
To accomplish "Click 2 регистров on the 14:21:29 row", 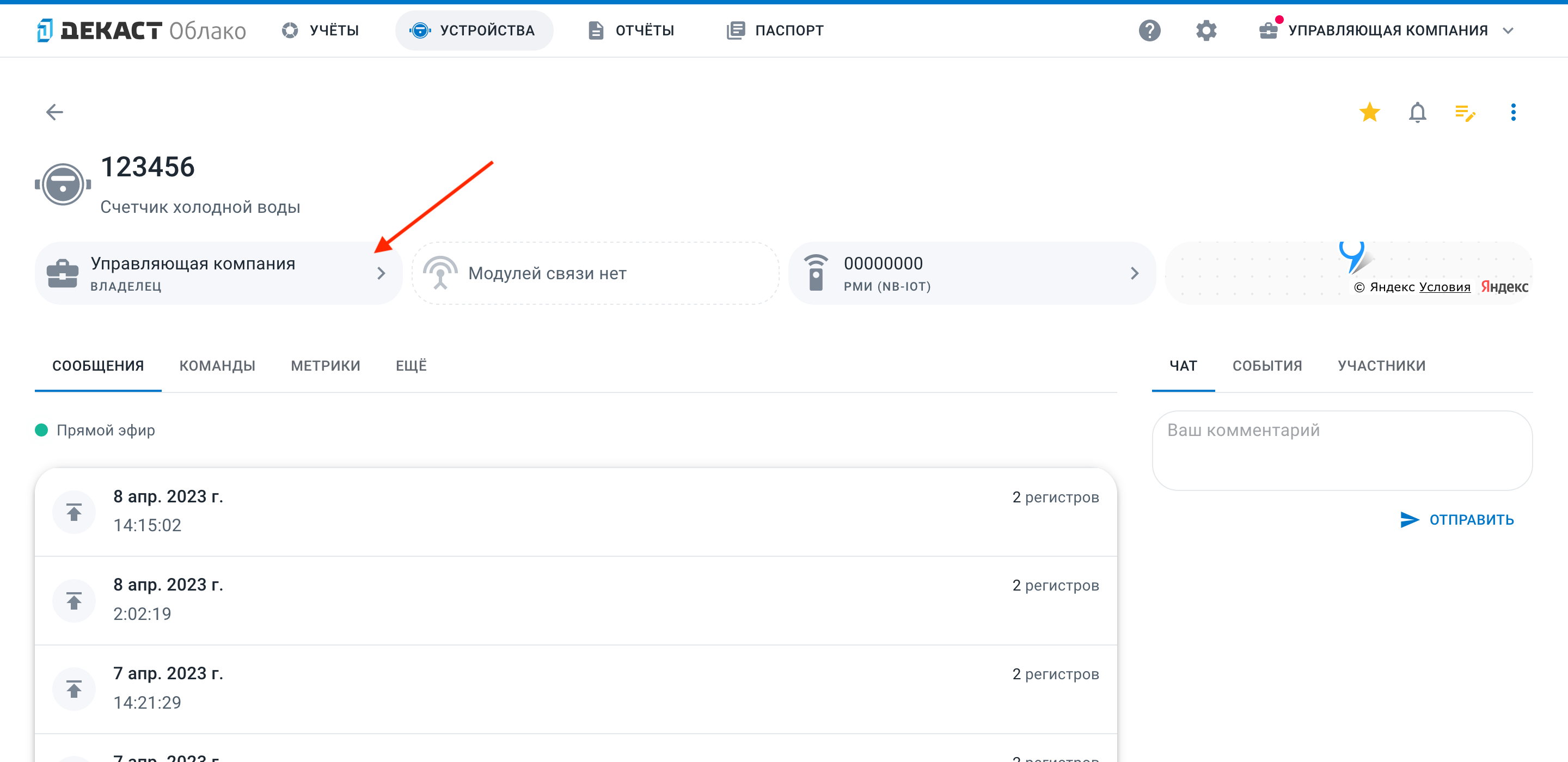I will 1056,674.
